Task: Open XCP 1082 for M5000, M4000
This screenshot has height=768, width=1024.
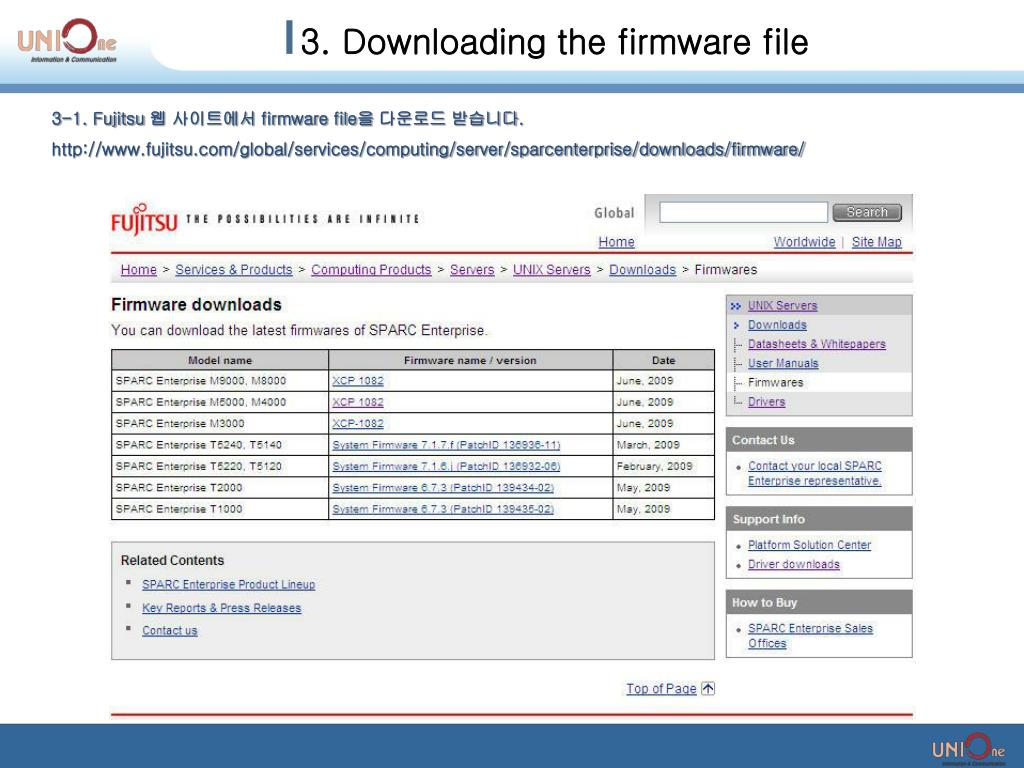Action: tap(358, 402)
